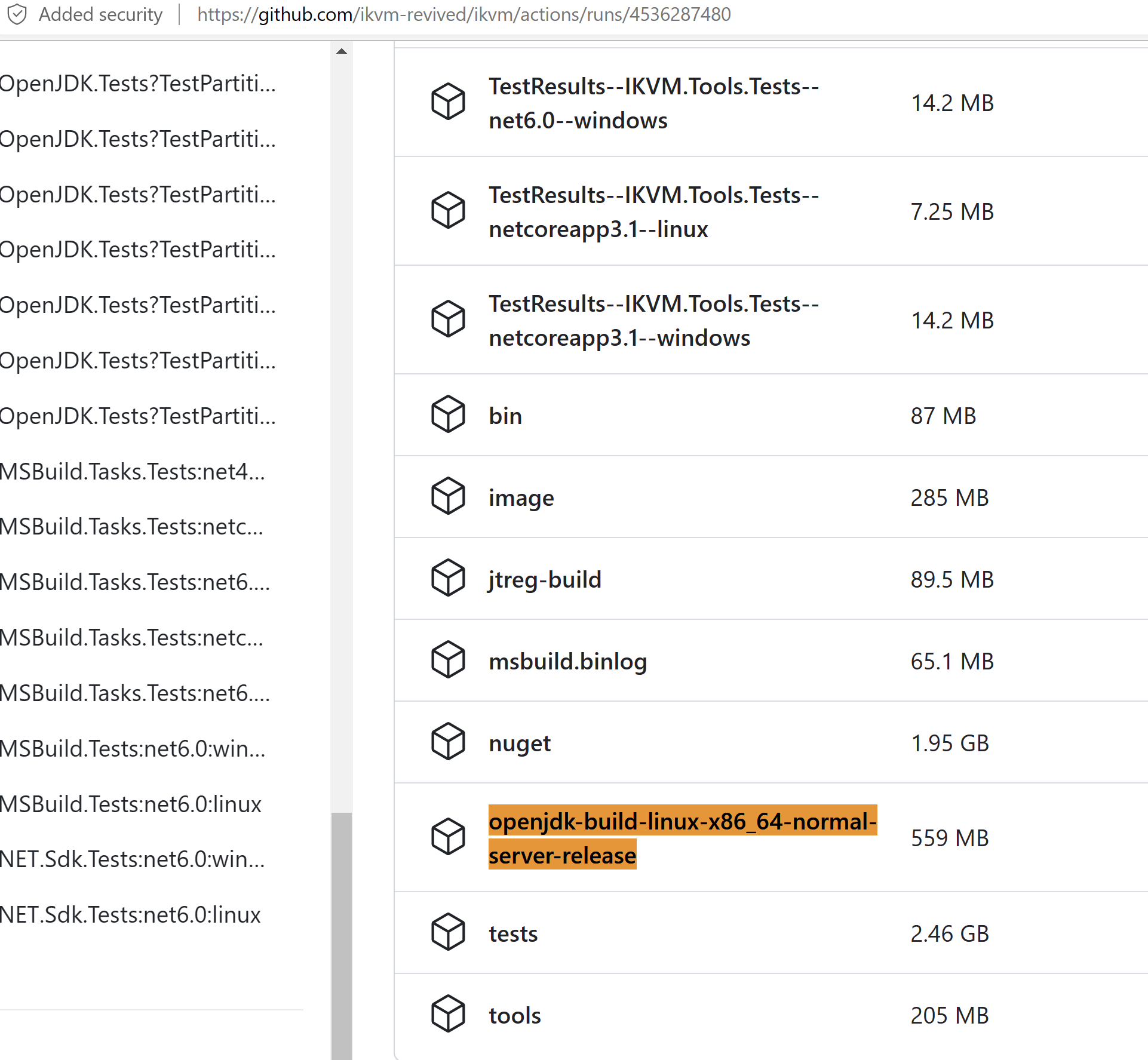Open the msbuild.binlog artifact link

tap(567, 662)
